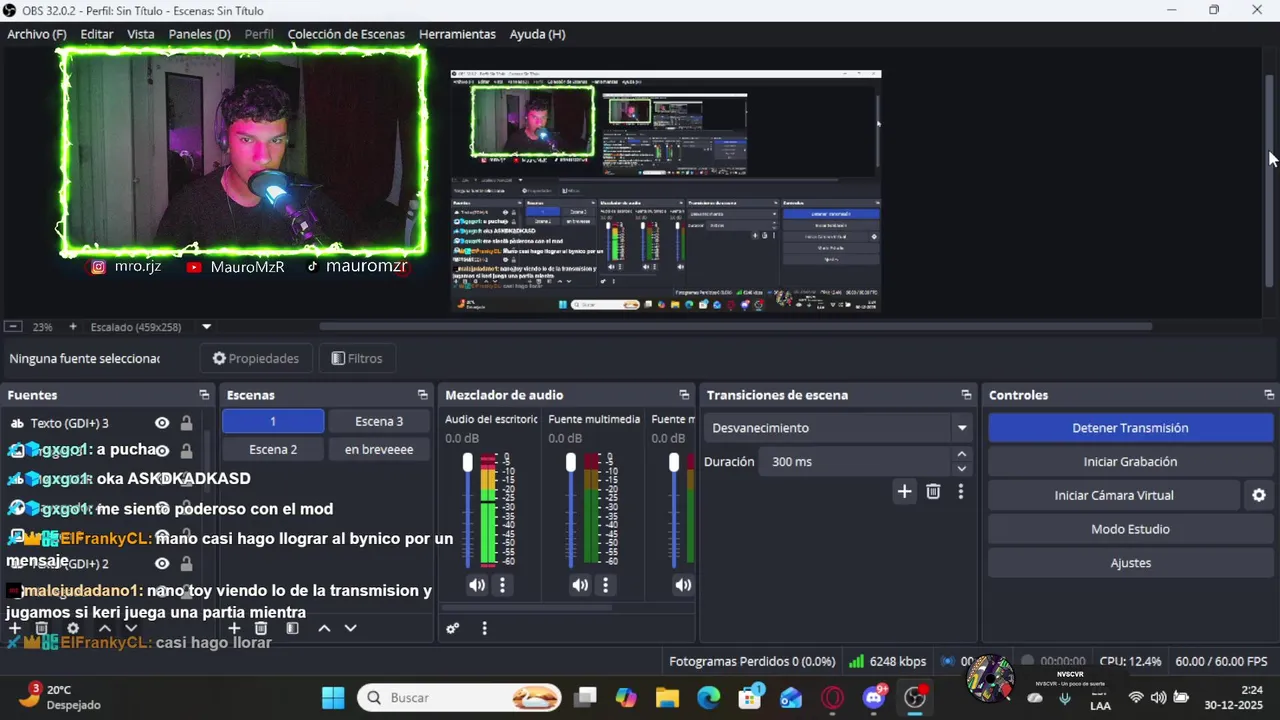Adjust the third mixer channel volume slider
Viewport: 1280px width, 720px height.
coord(674,510)
